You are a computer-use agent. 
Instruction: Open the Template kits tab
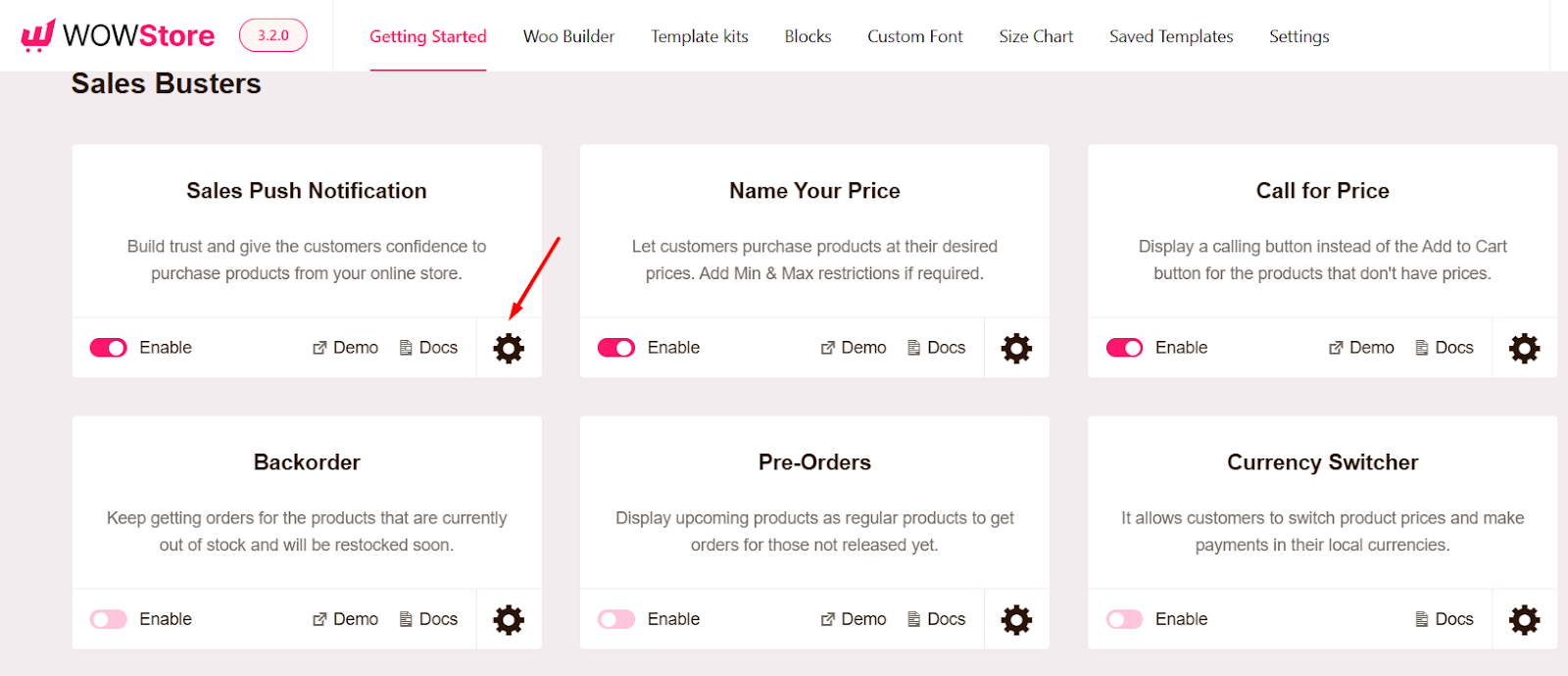click(699, 36)
